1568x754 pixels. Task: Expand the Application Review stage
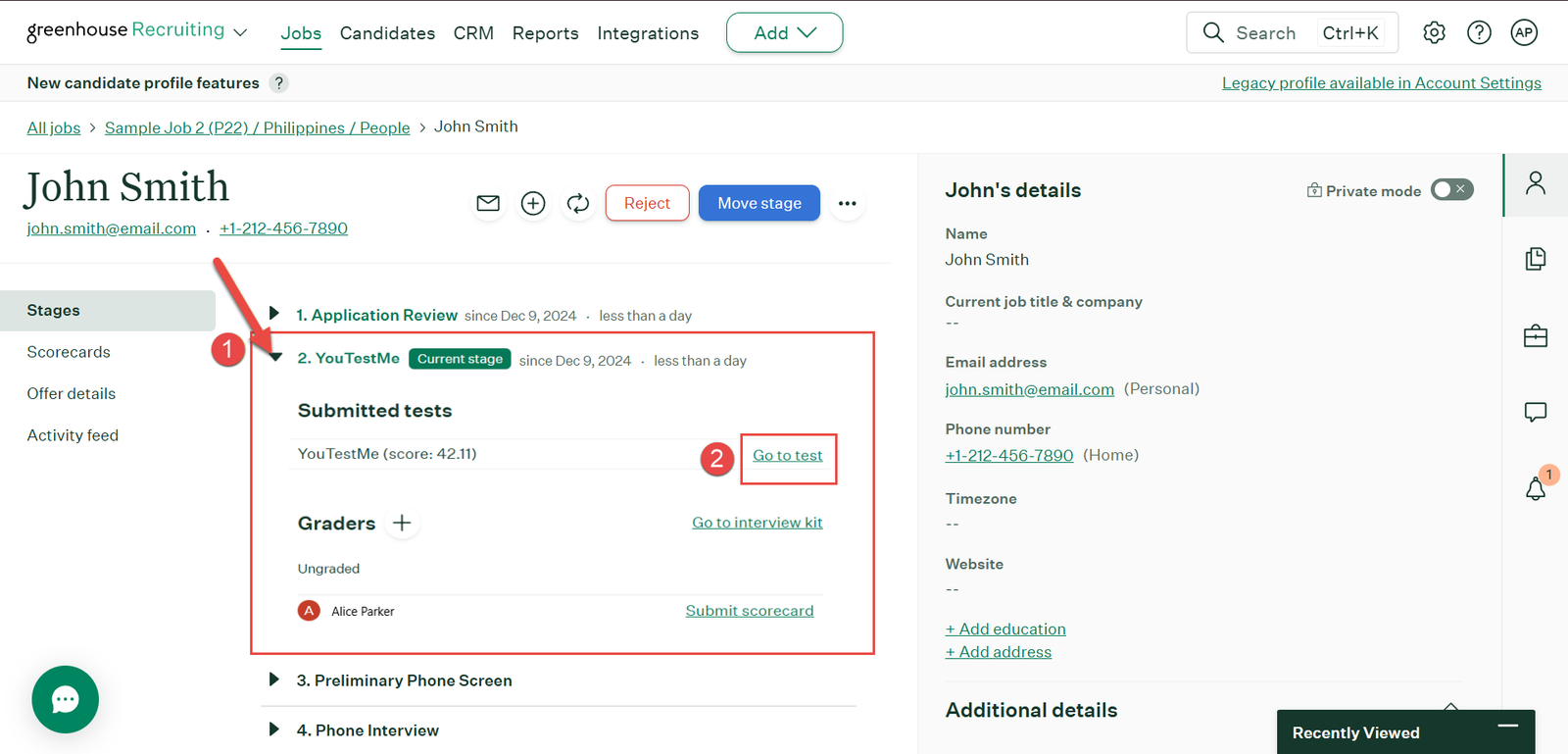click(274, 314)
